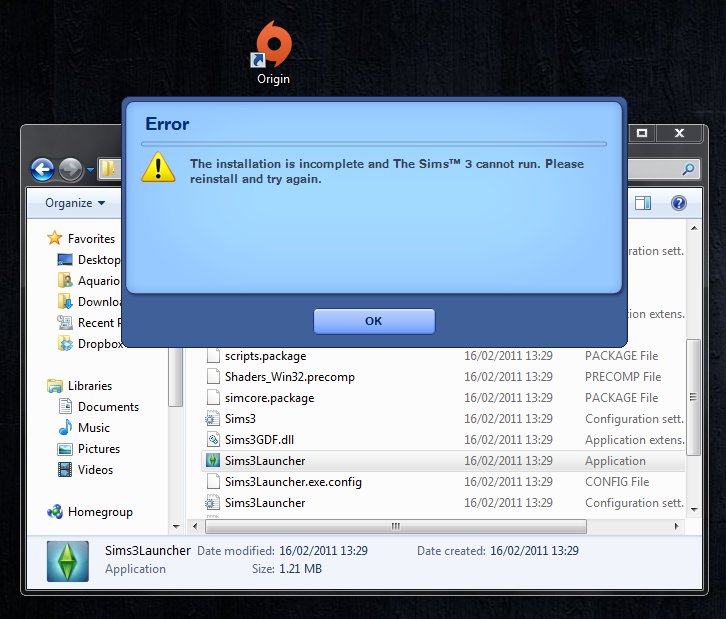The width and height of the screenshot is (726, 619).
Task: Click scroll down arrow of file list
Action: point(694,509)
